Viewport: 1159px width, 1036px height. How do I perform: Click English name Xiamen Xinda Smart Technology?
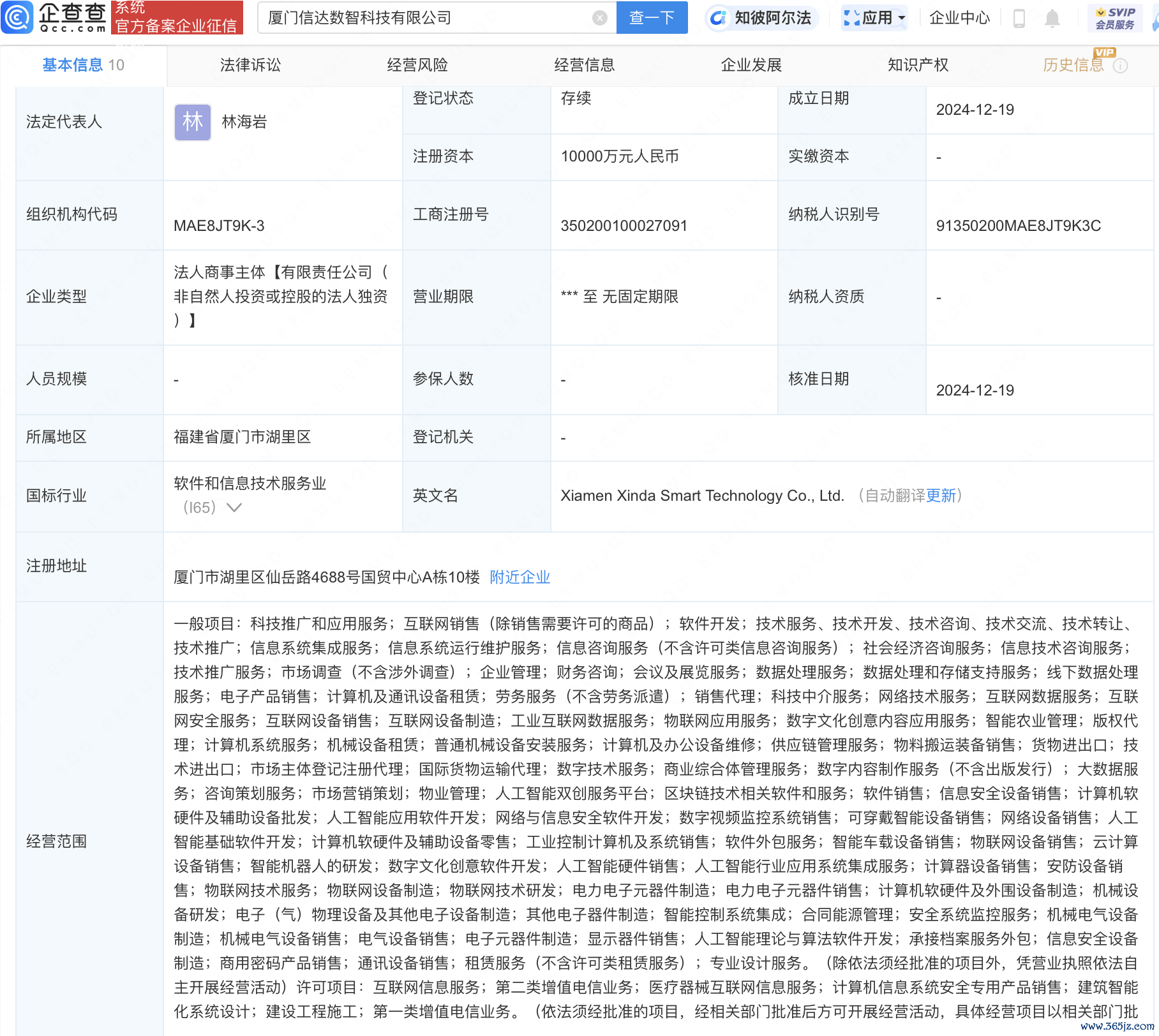point(702,496)
